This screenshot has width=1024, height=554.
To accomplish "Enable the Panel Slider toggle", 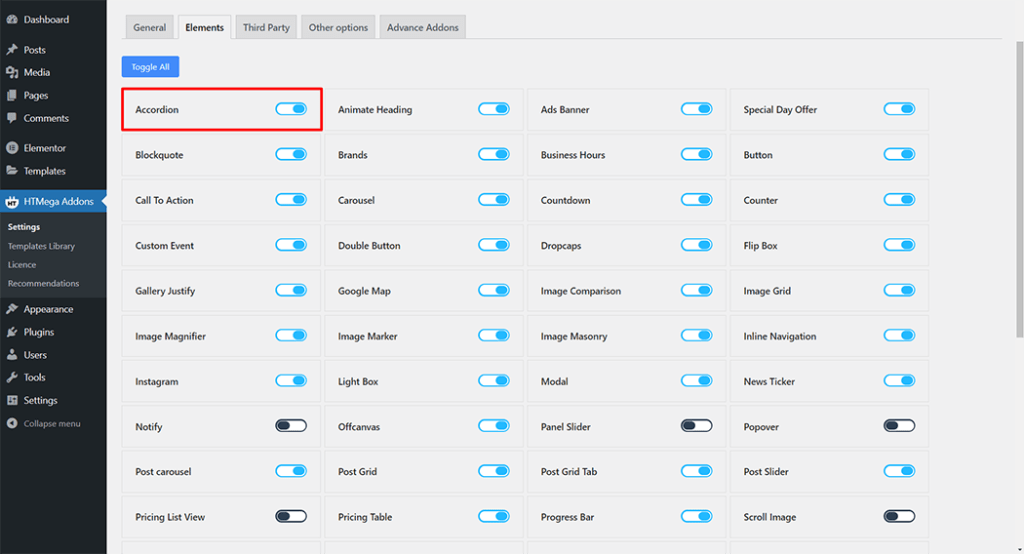I will tap(696, 426).
